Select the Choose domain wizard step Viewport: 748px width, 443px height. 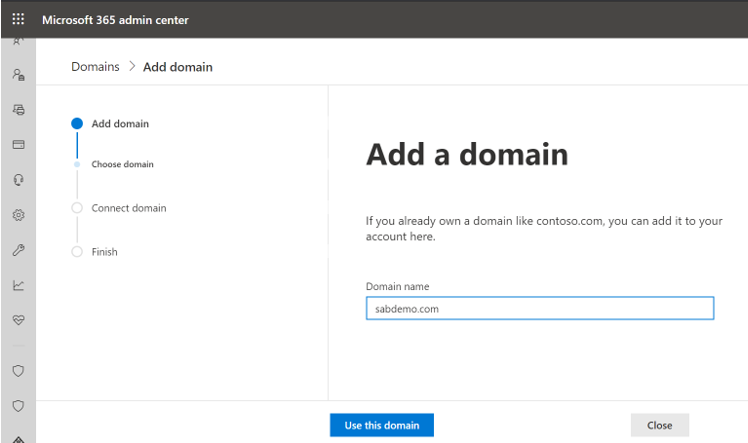coord(122,164)
